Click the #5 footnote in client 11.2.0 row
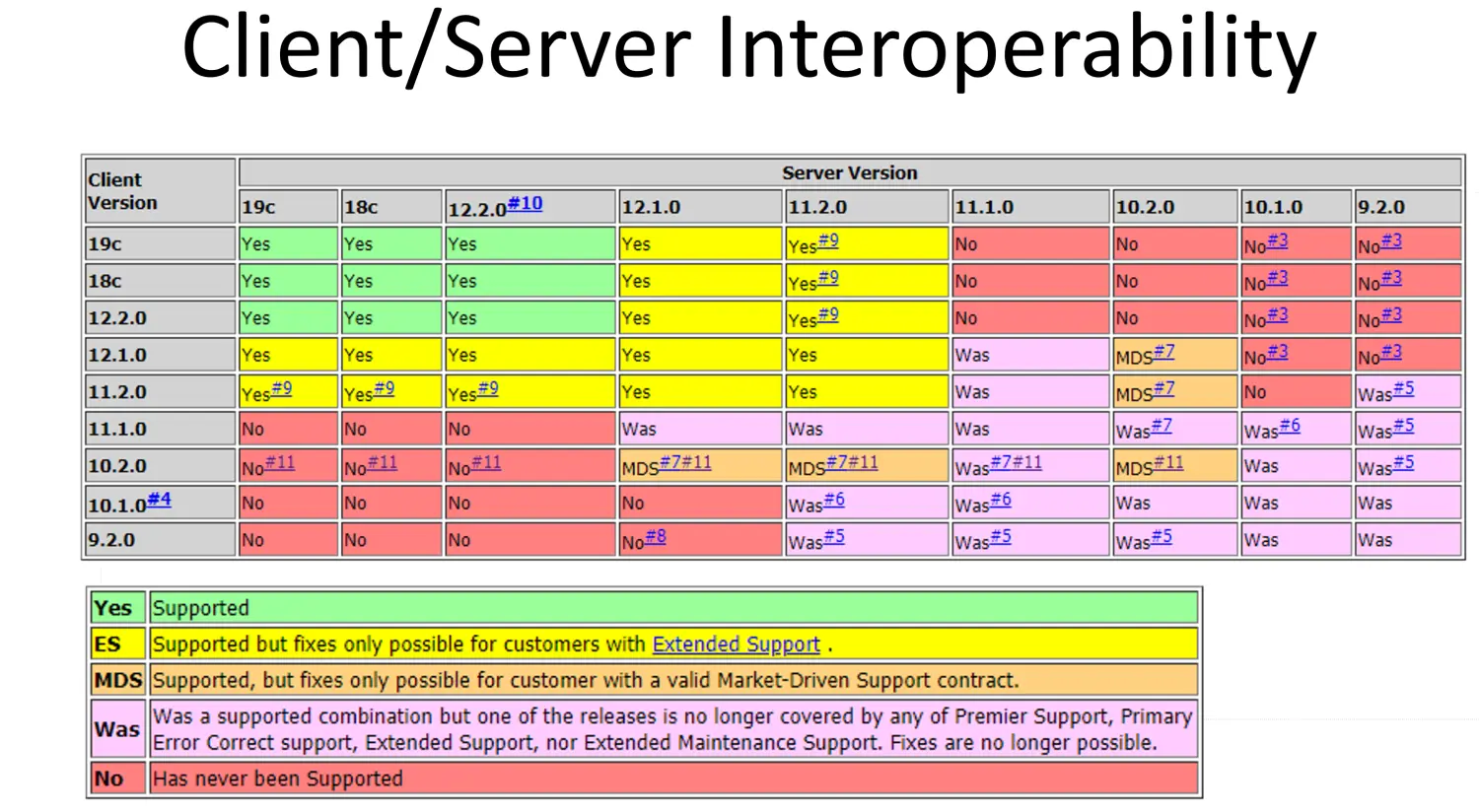Viewport: 1479px width, 812px height. pyautogui.click(x=1403, y=388)
